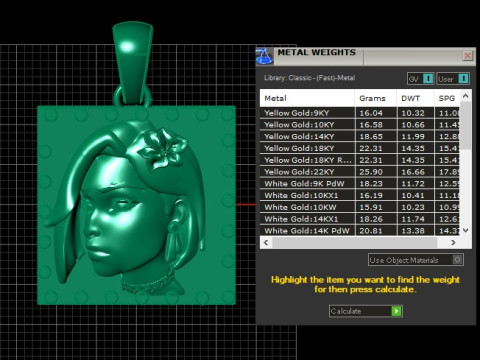The image size is (480, 360).
Task: Select the Yellow Gold:9KY row
Action: [360, 113]
